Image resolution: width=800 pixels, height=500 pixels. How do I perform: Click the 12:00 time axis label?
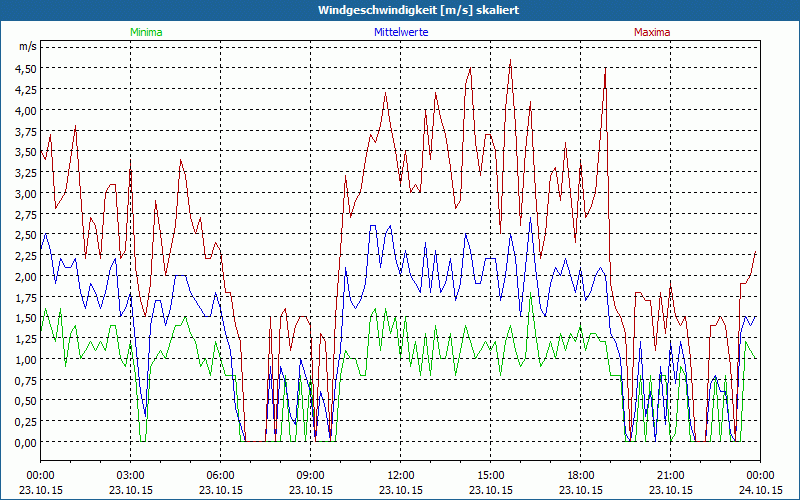point(401,476)
